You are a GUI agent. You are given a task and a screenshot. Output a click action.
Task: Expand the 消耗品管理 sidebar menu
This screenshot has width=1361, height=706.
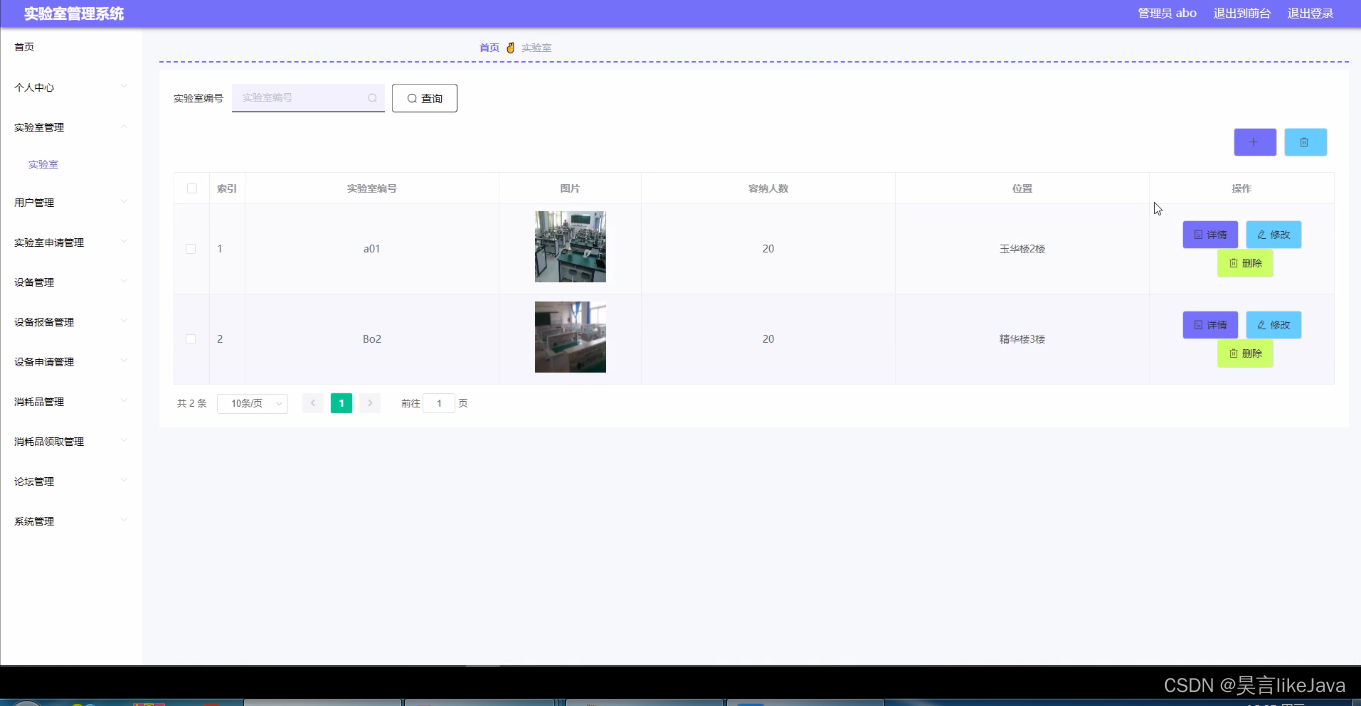(71, 402)
